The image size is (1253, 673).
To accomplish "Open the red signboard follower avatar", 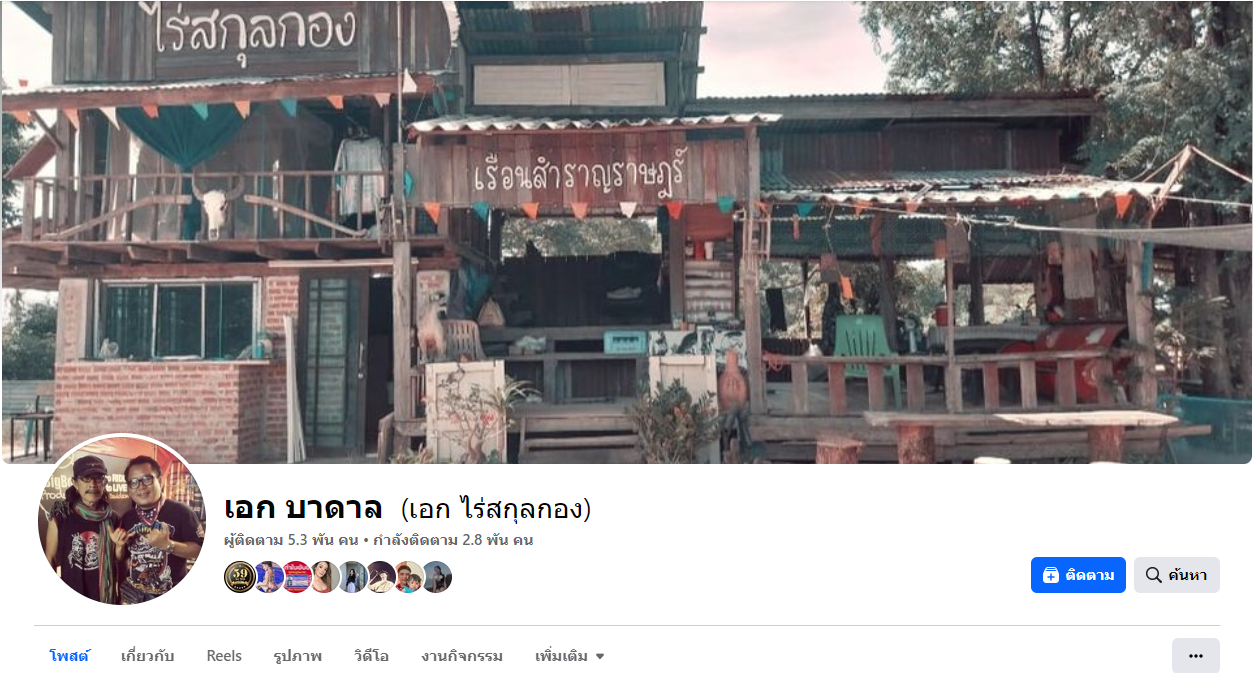I will coord(296,577).
